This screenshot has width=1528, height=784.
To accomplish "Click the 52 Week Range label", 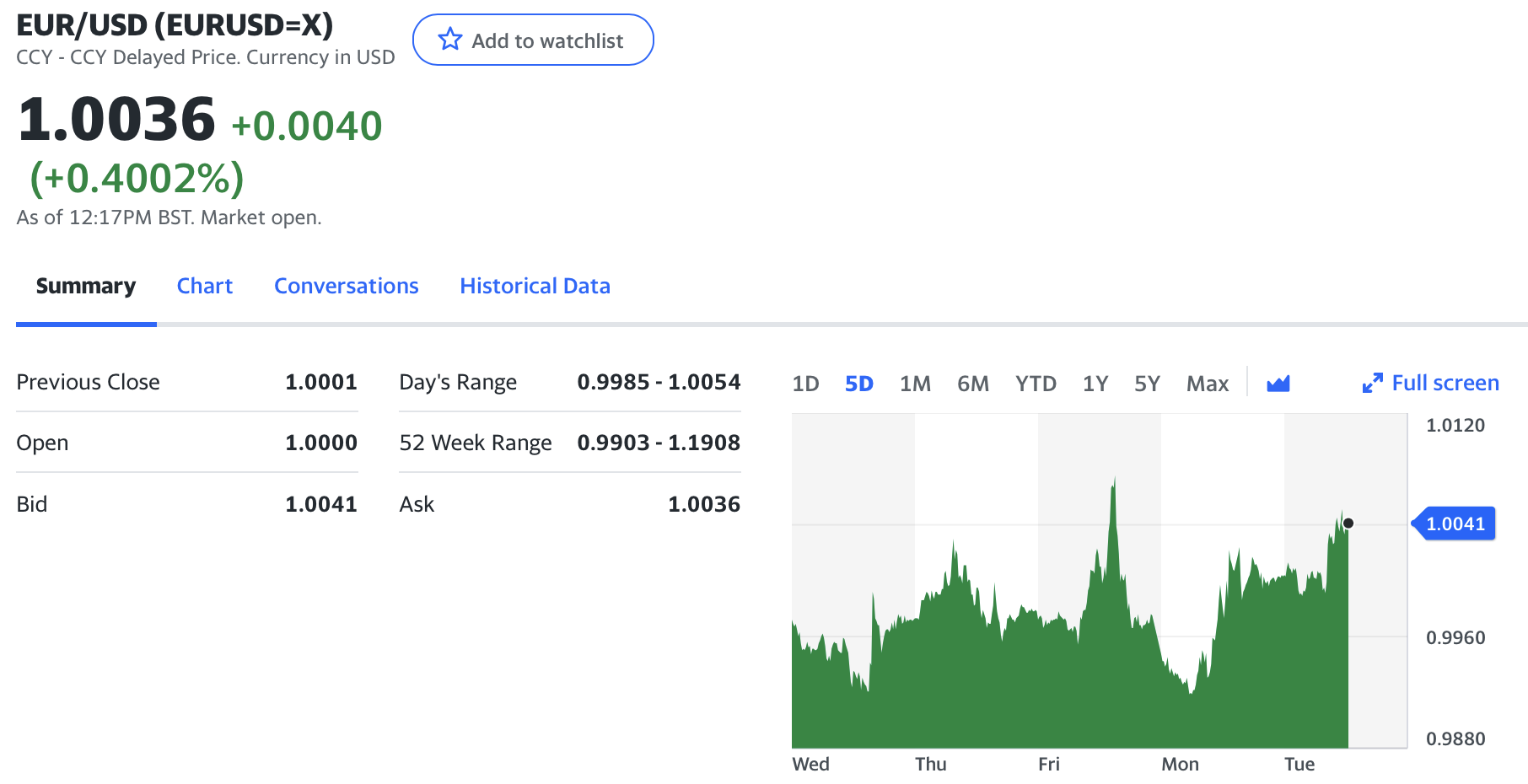I will (x=476, y=443).
